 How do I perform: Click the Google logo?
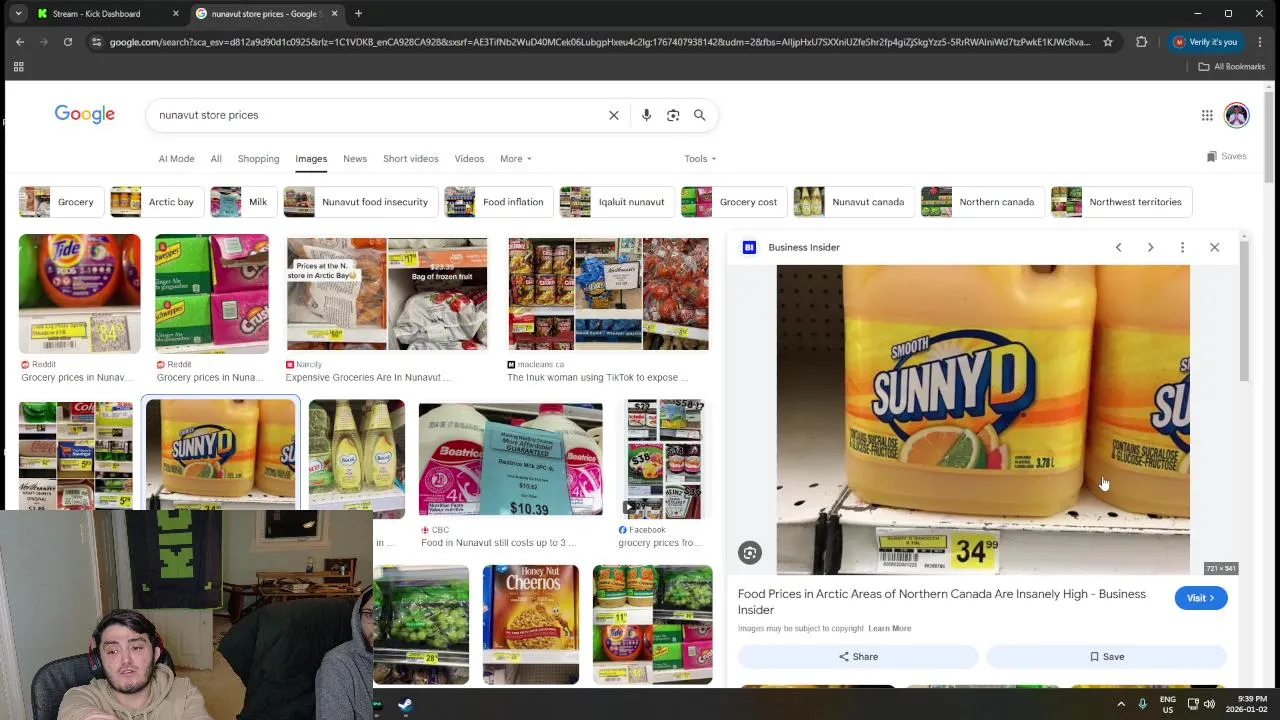click(85, 114)
